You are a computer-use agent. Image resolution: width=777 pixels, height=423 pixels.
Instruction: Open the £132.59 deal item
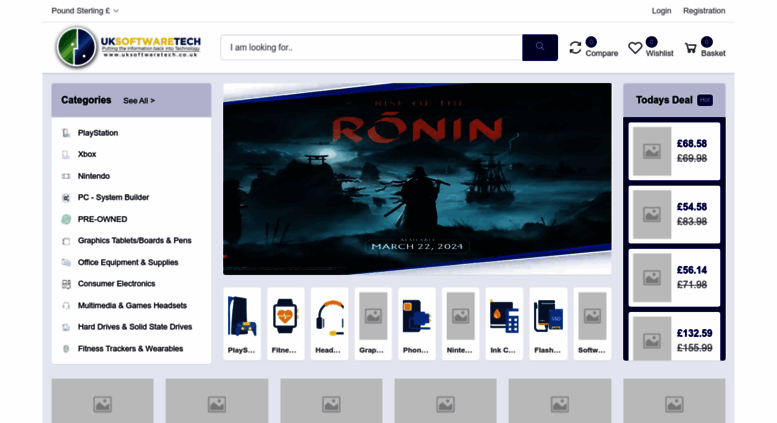click(674, 336)
